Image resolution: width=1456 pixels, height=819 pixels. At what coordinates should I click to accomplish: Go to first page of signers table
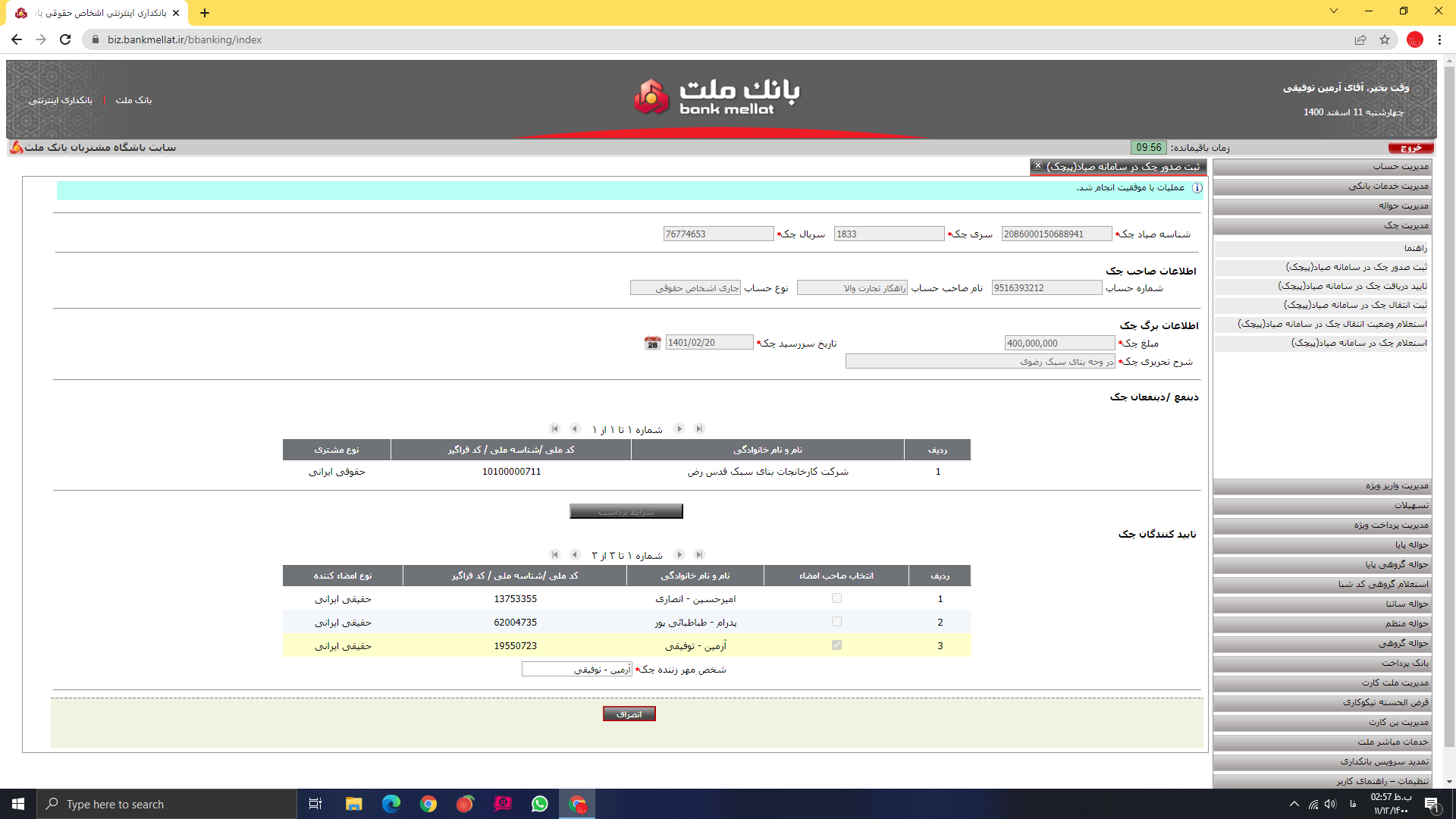point(554,555)
